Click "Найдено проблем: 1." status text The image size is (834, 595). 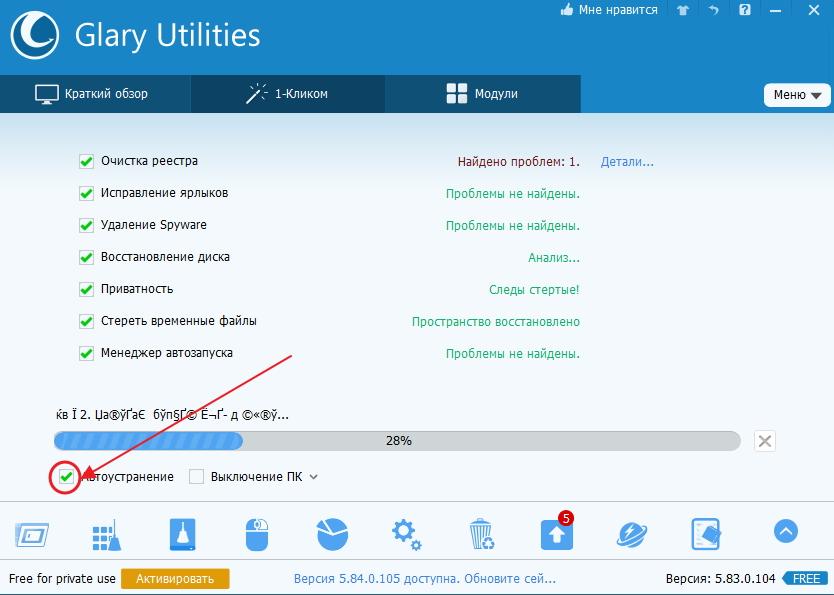pyautogui.click(x=519, y=162)
